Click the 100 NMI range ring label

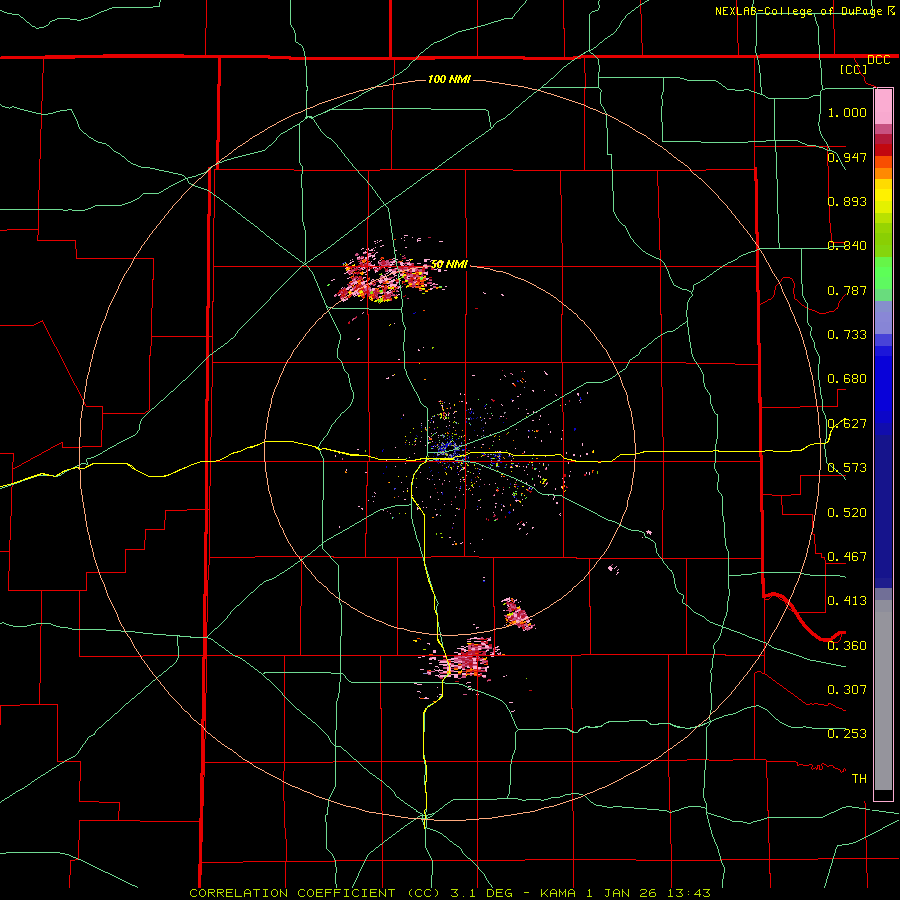point(449,79)
